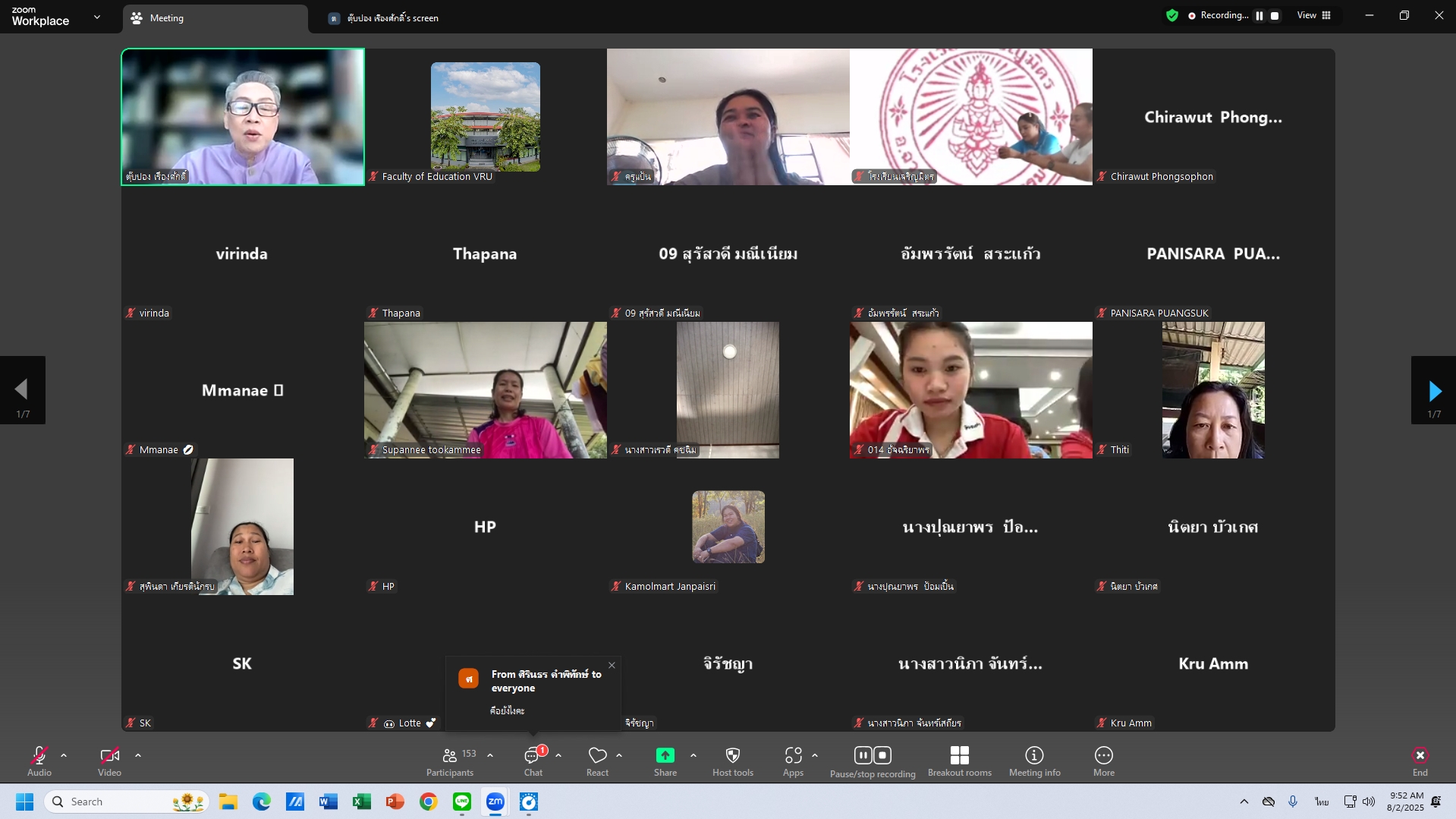Open Host tools shield icon
This screenshot has width=1456, height=819.
(x=732, y=761)
